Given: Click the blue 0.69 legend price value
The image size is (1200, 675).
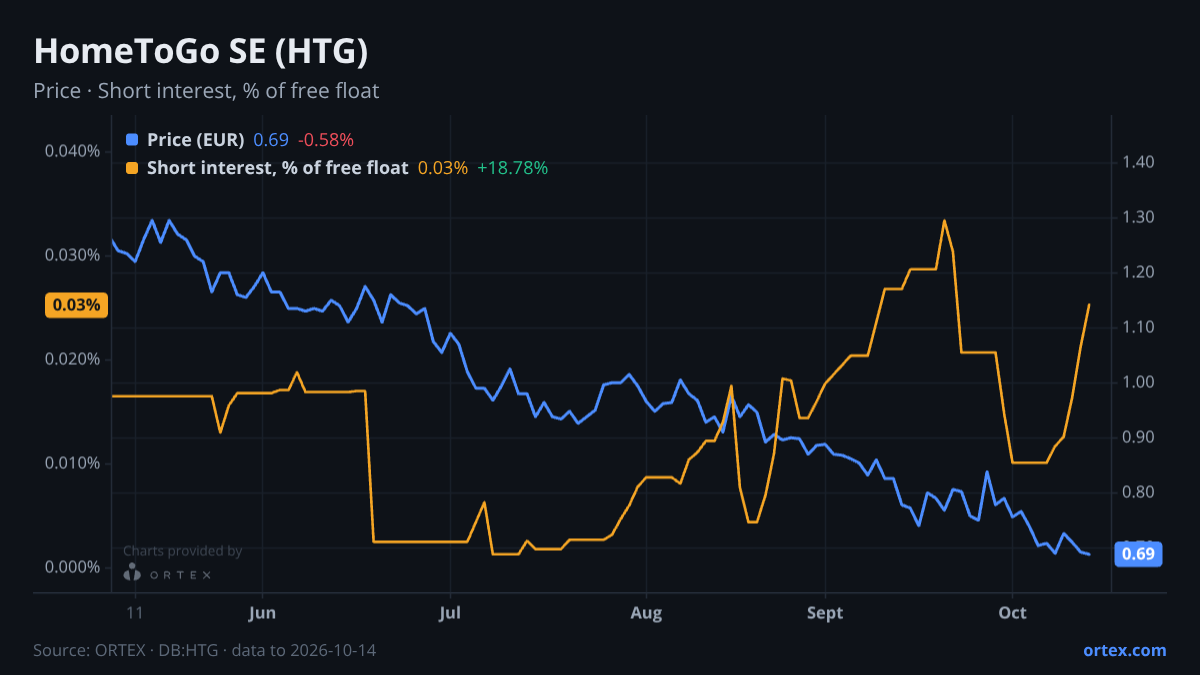Looking at the screenshot, I should coord(270,140).
